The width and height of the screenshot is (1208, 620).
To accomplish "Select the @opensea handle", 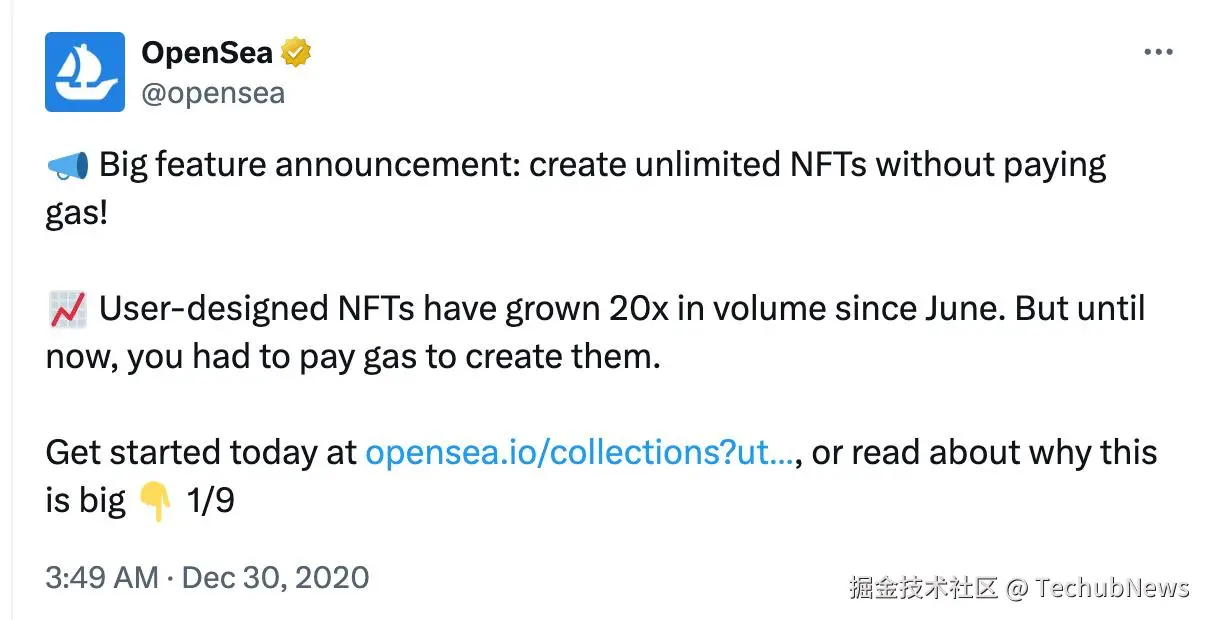I will (x=213, y=93).
